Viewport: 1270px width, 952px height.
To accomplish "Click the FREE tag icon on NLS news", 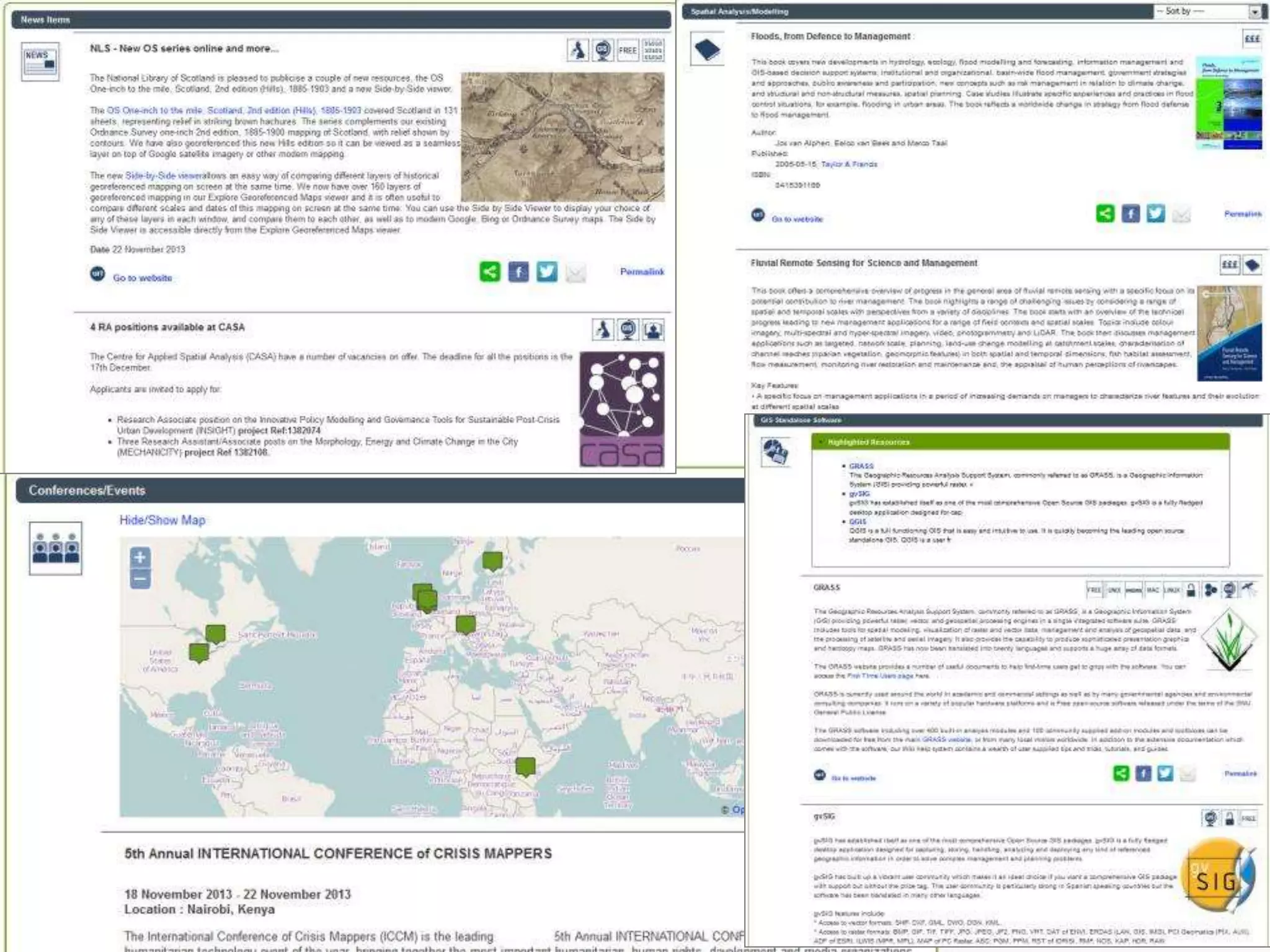I will click(628, 50).
